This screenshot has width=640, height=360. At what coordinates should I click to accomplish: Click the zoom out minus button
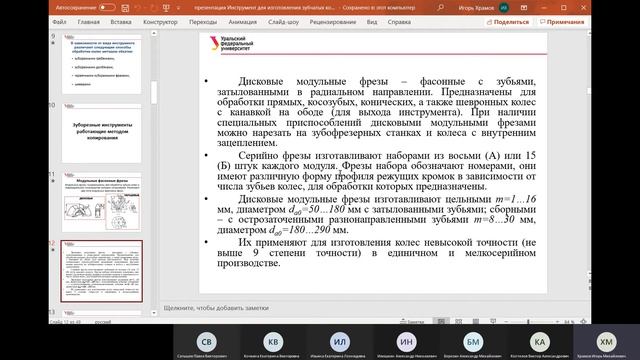click(x=506, y=322)
